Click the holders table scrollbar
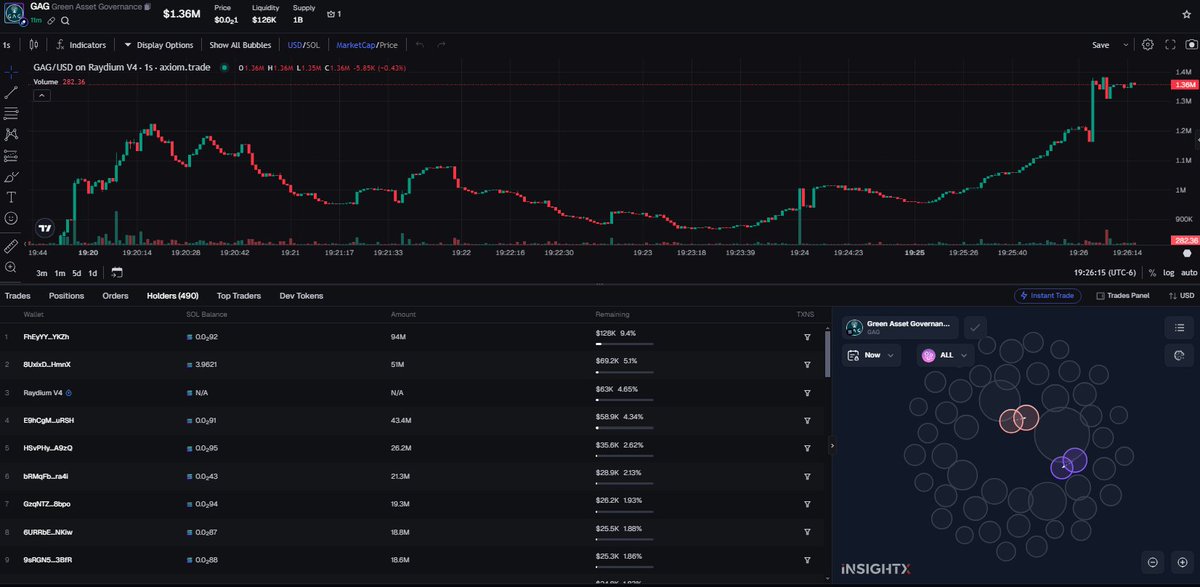The image size is (1200, 587). tap(826, 355)
